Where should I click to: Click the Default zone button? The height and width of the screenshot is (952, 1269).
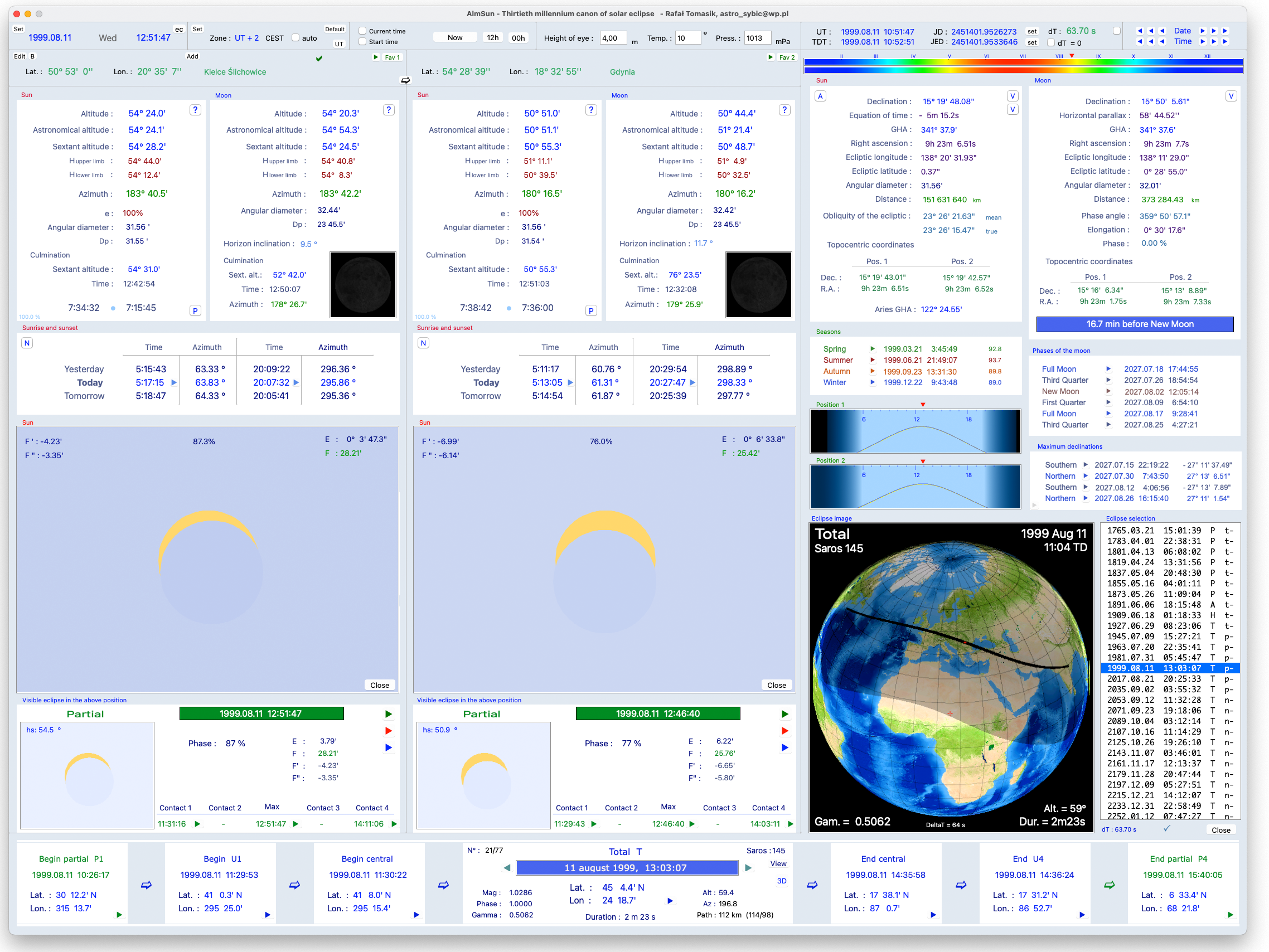pyautogui.click(x=335, y=29)
